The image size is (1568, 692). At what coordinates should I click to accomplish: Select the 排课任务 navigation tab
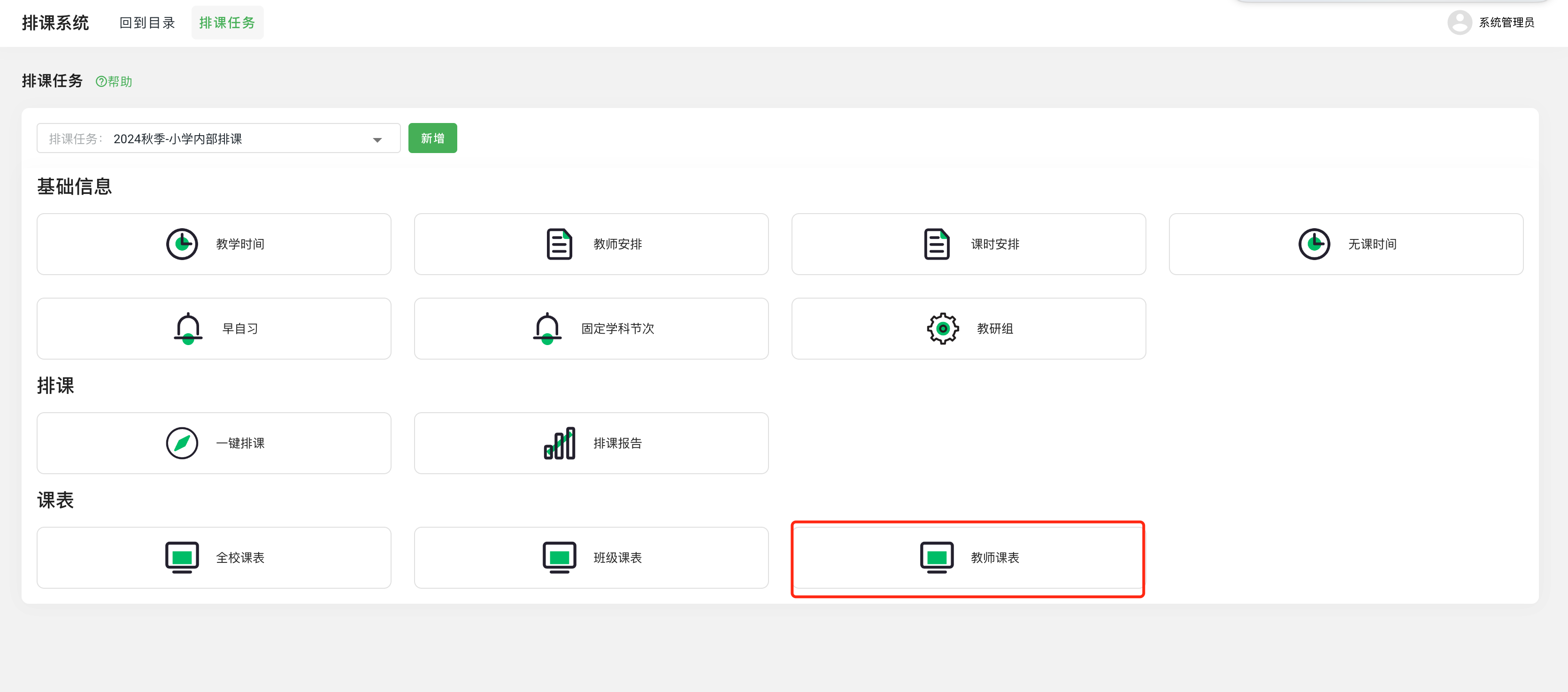point(227,23)
